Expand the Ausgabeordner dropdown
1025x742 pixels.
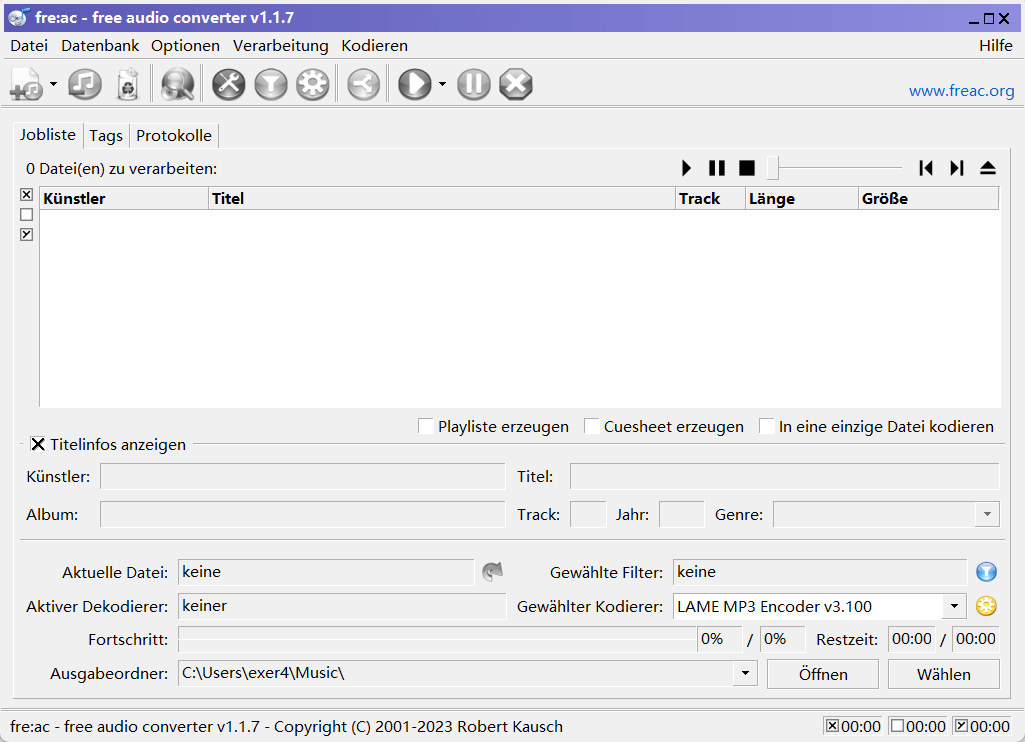pos(744,673)
